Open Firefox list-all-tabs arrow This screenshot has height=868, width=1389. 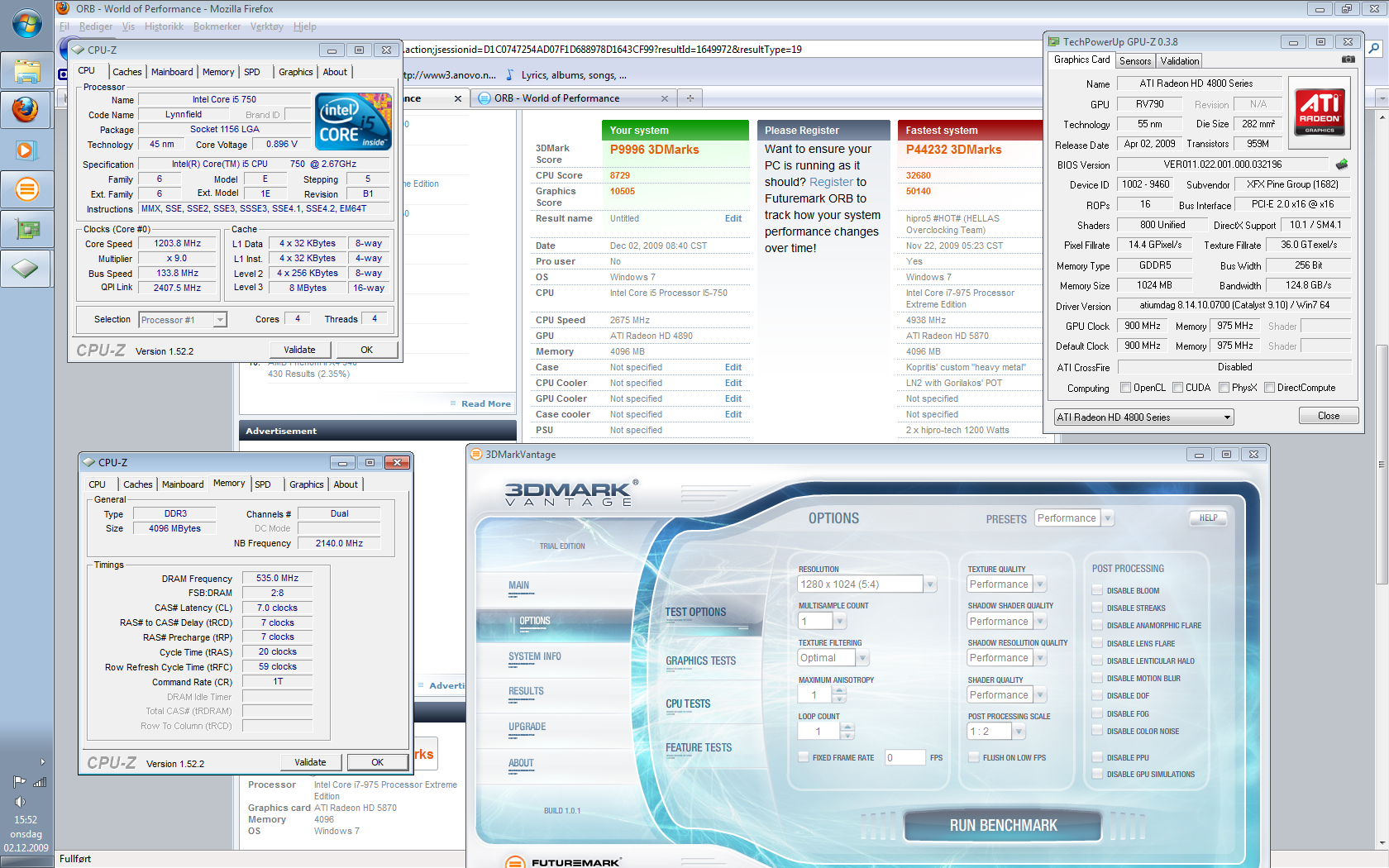[x=1382, y=98]
